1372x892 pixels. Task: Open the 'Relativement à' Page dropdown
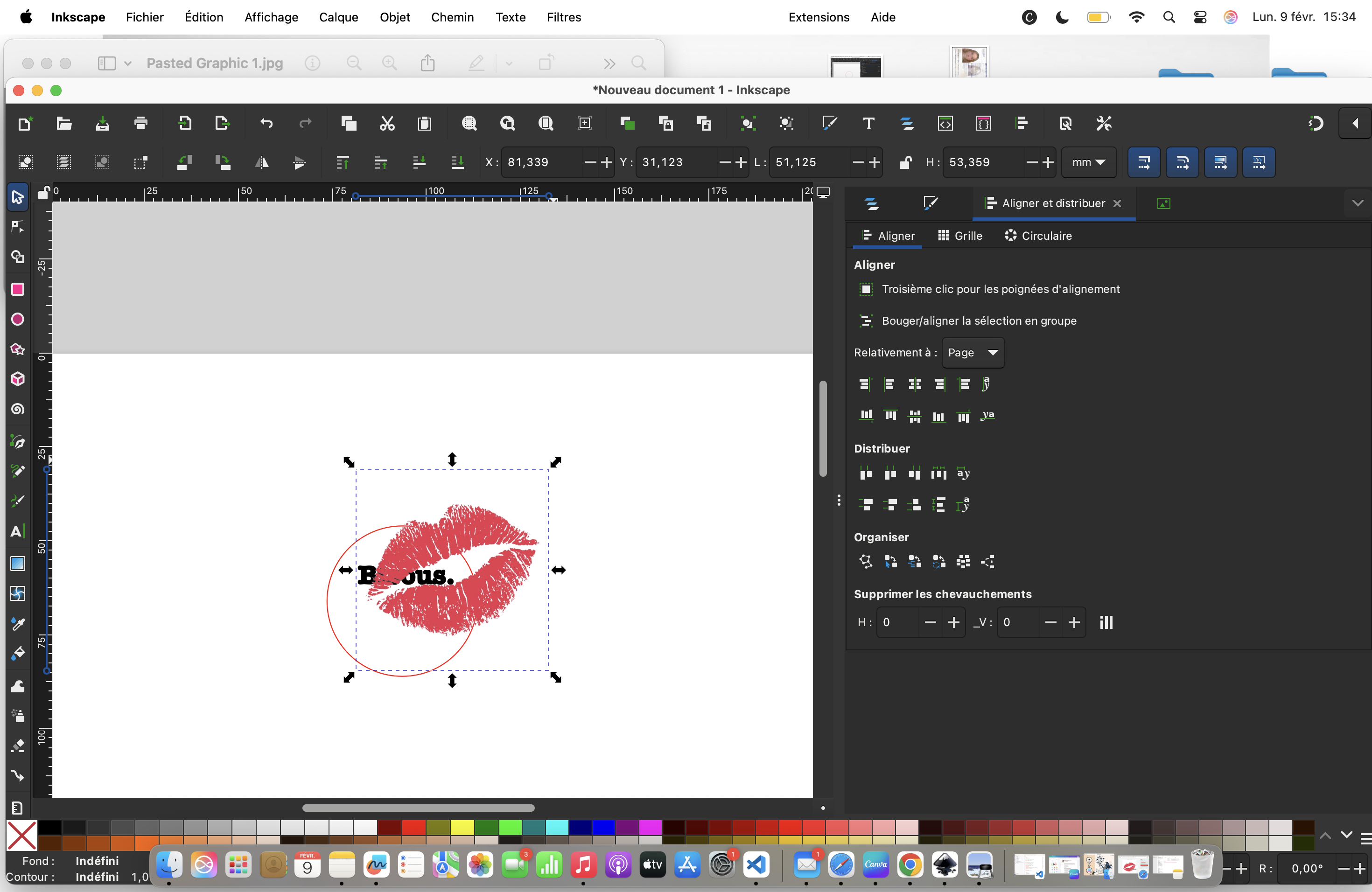(973, 353)
